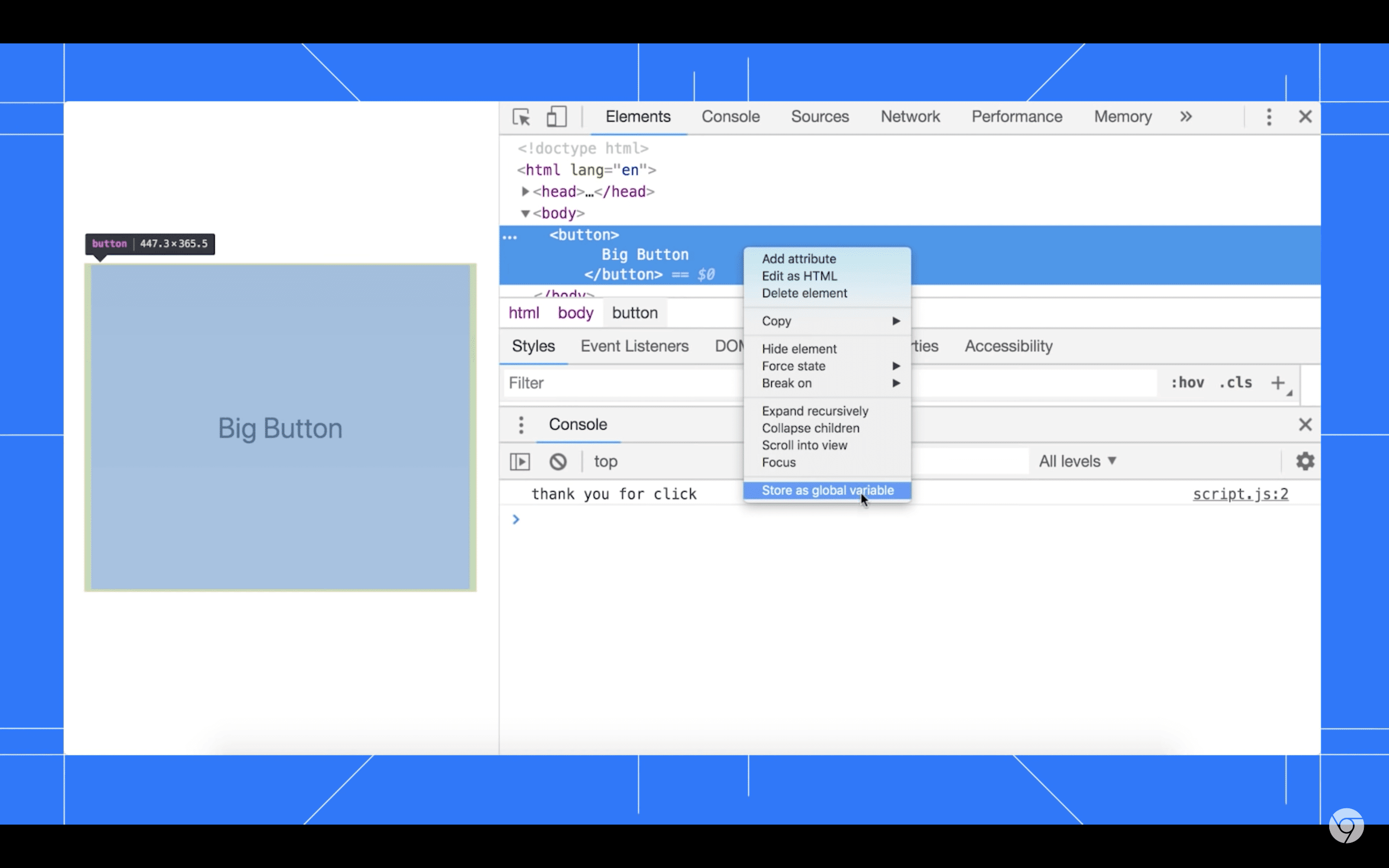Click the block request icon in Console
The width and height of the screenshot is (1389, 868).
tap(556, 460)
